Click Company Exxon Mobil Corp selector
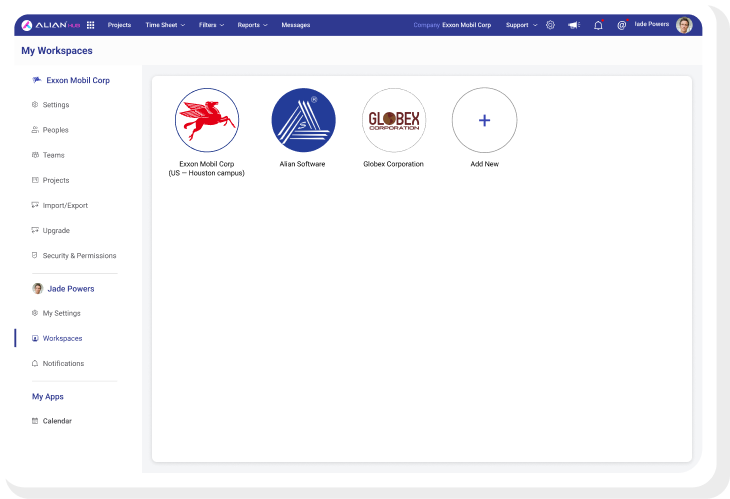Viewport: 730px width, 499px height. (x=452, y=25)
